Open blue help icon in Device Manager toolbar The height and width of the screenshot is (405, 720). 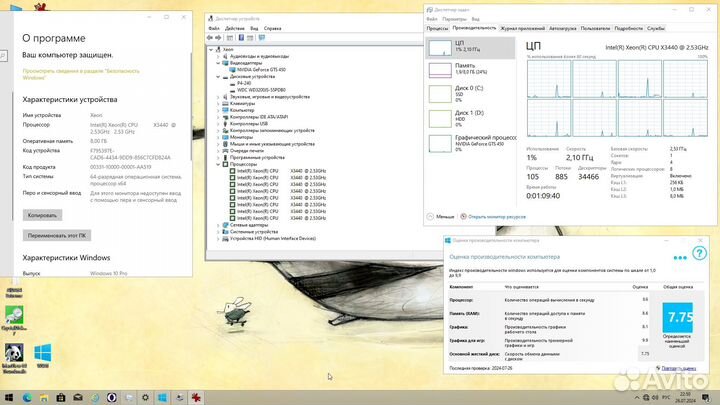tap(241, 38)
